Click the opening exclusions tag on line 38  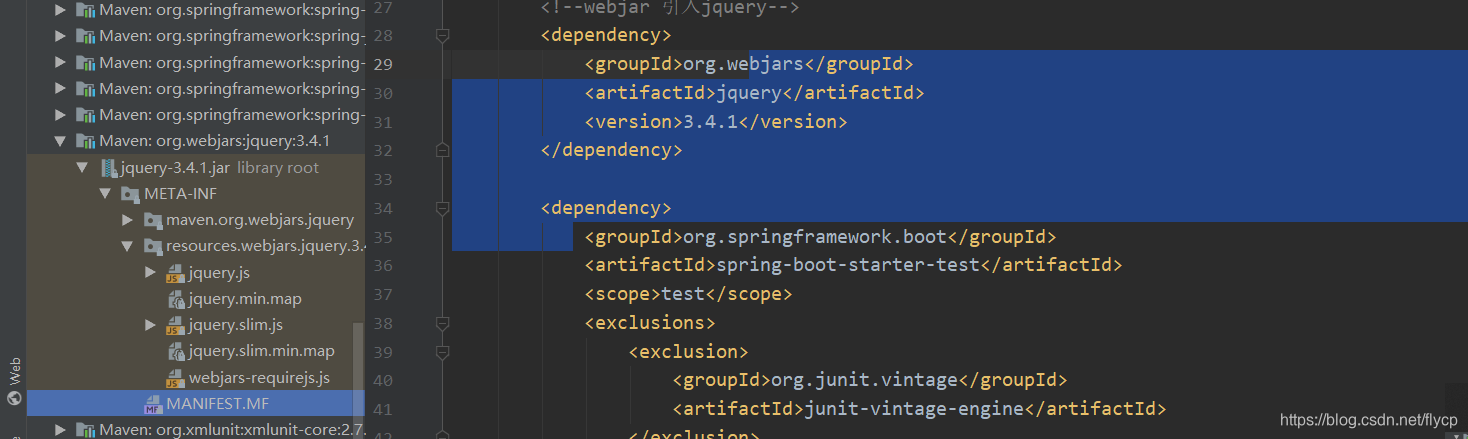coord(650,323)
